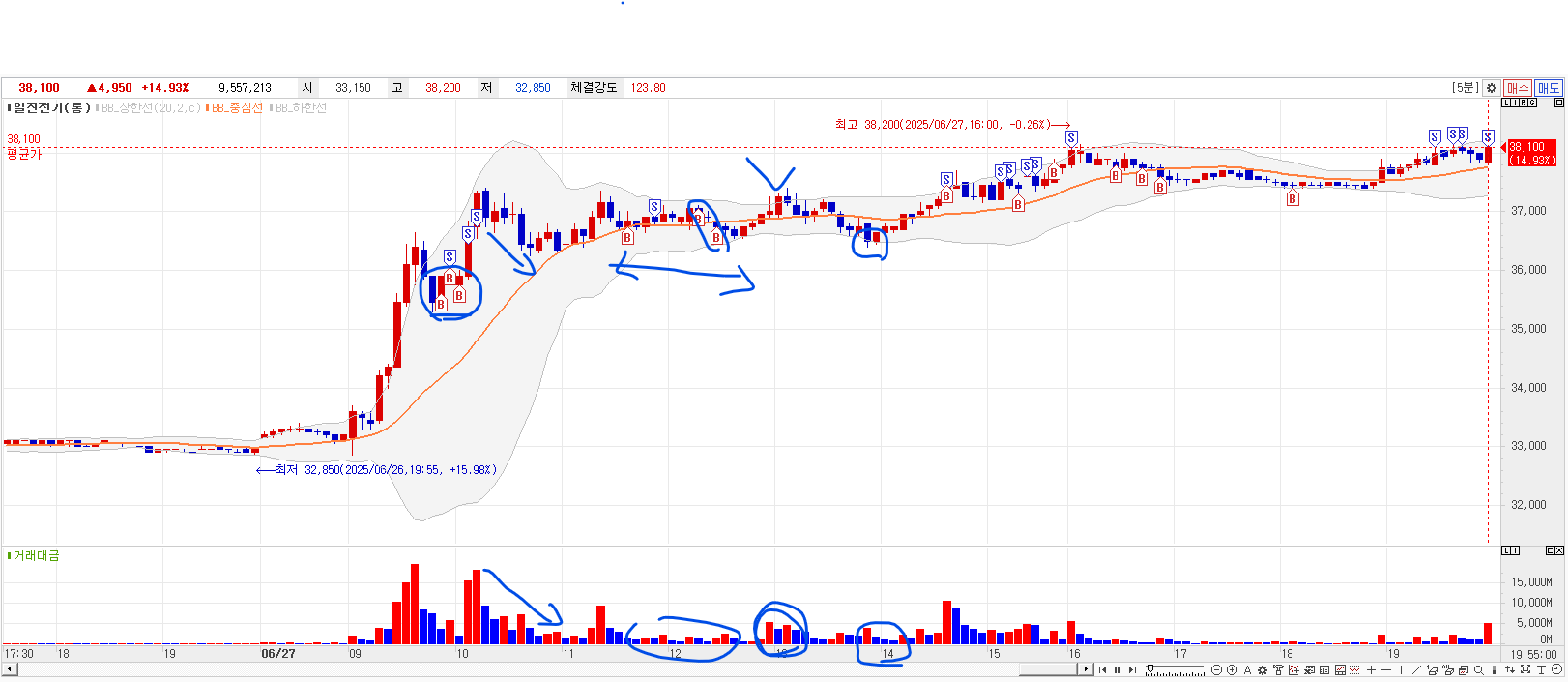Select the horizontal line drawing tool
The height and width of the screenshot is (682, 1568).
pyautogui.click(x=1386, y=669)
